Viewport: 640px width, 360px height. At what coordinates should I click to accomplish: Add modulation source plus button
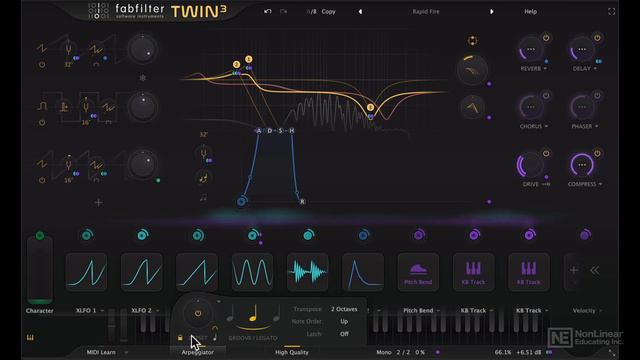(574, 270)
